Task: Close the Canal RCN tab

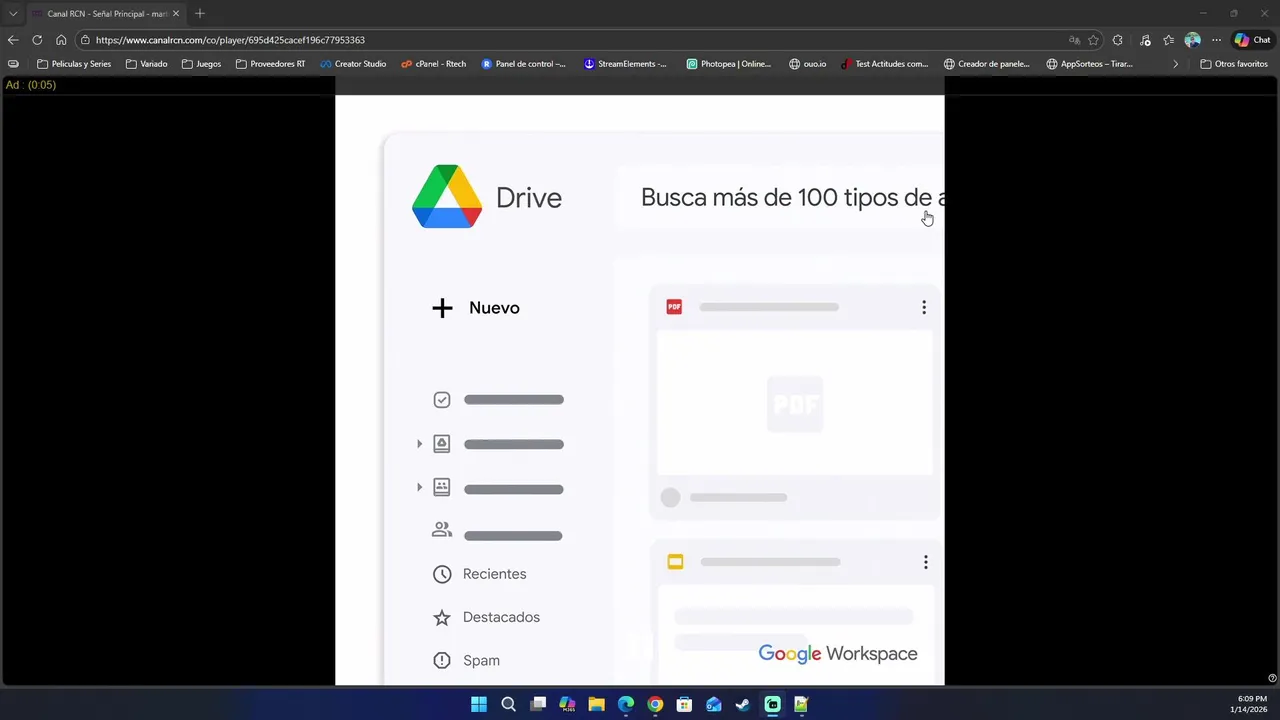Action: pos(176,14)
